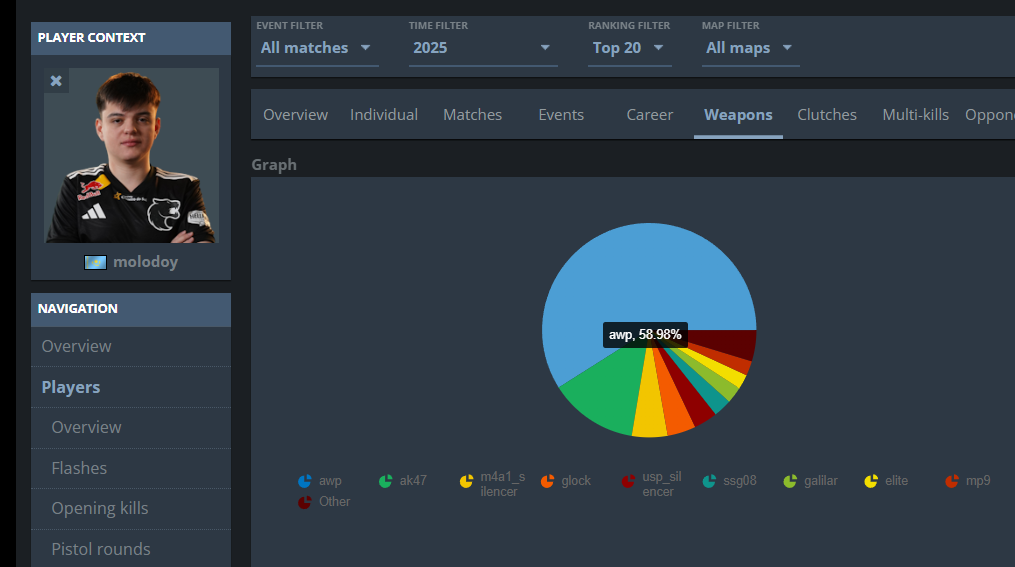The image size is (1015, 567).
Task: Switch to the Events tab
Action: coord(561,115)
